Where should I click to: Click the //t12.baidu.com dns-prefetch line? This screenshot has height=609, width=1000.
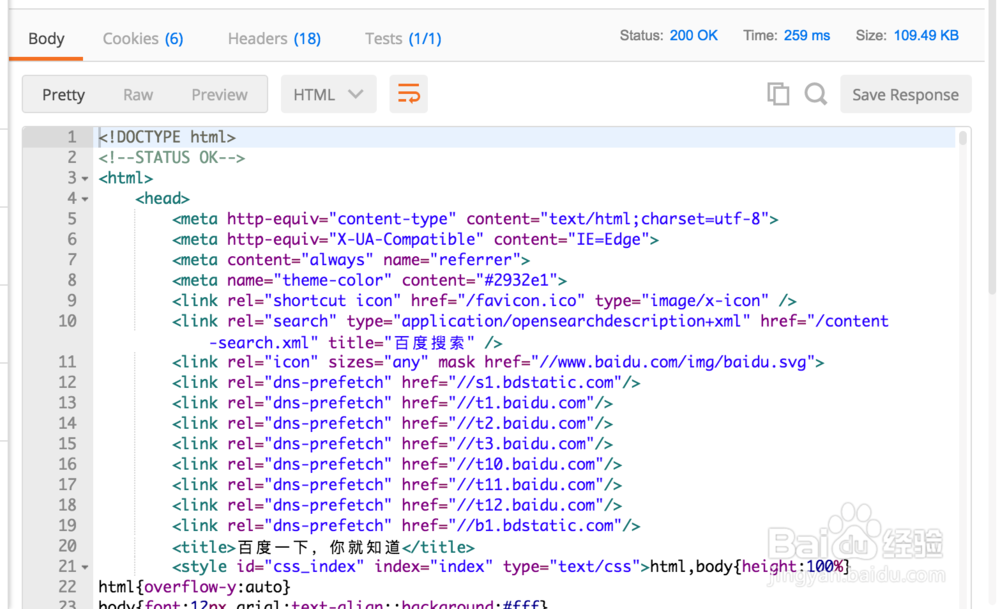pos(397,505)
